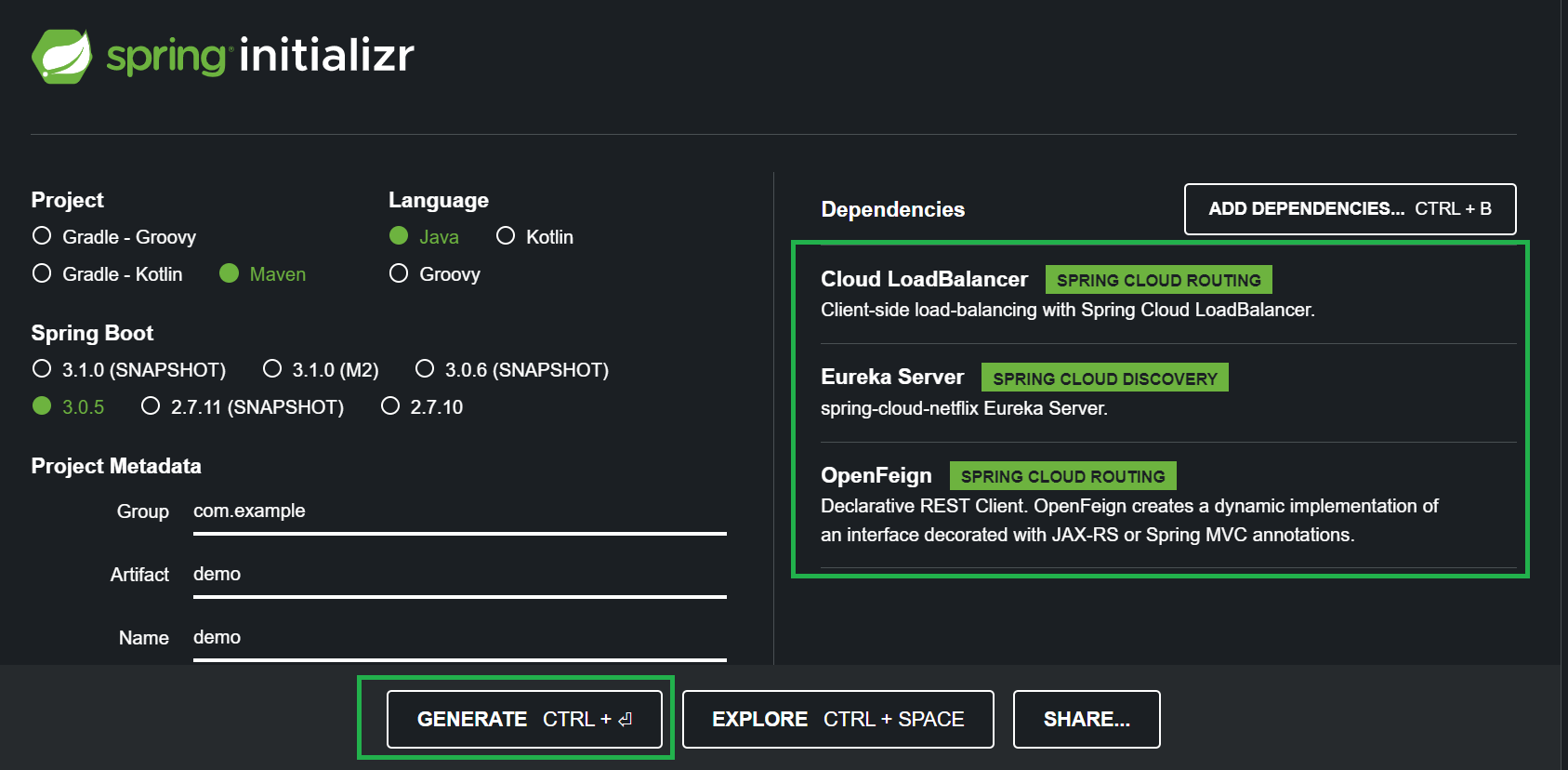
Task: Open the Add Dependencies dialog
Action: coord(1350,209)
